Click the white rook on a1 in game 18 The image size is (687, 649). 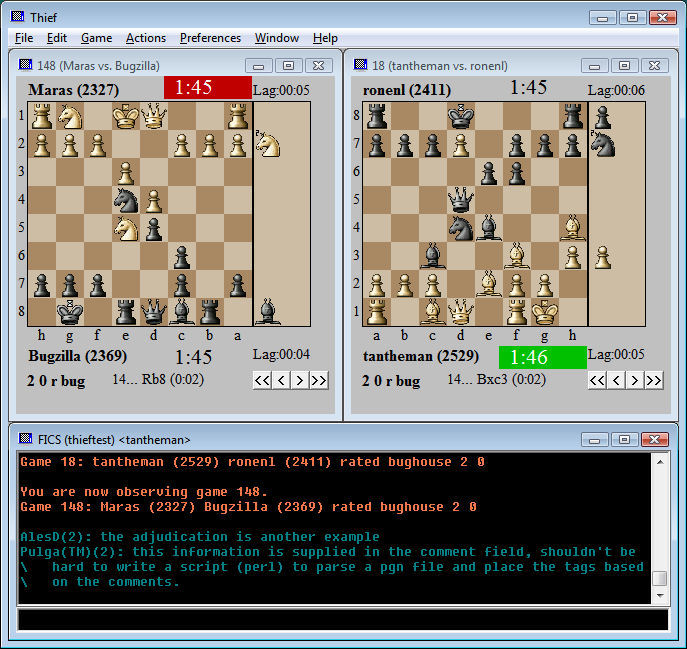click(376, 312)
